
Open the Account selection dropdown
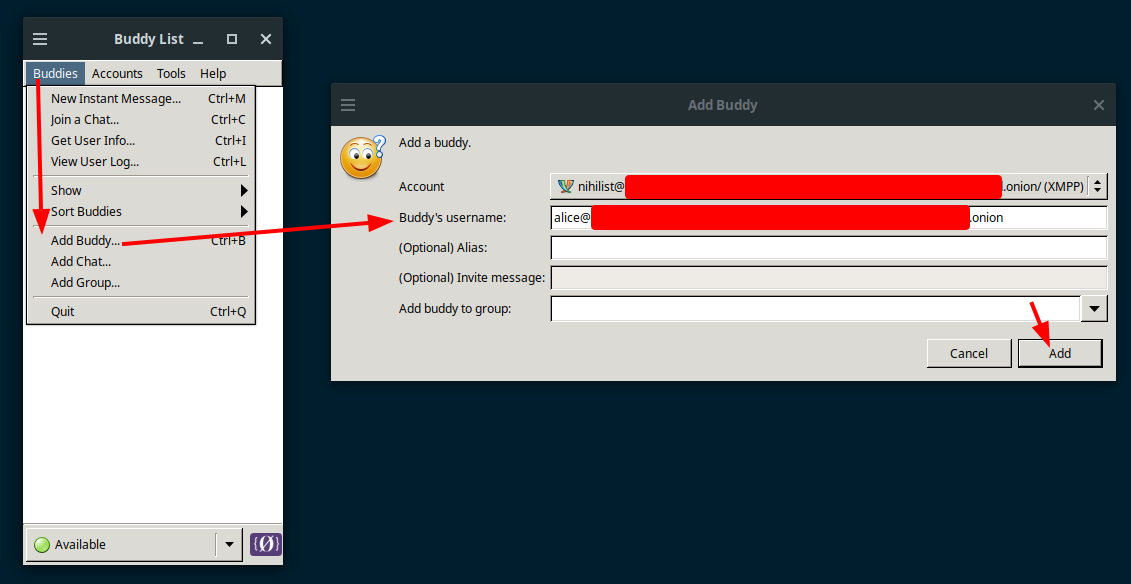point(828,186)
